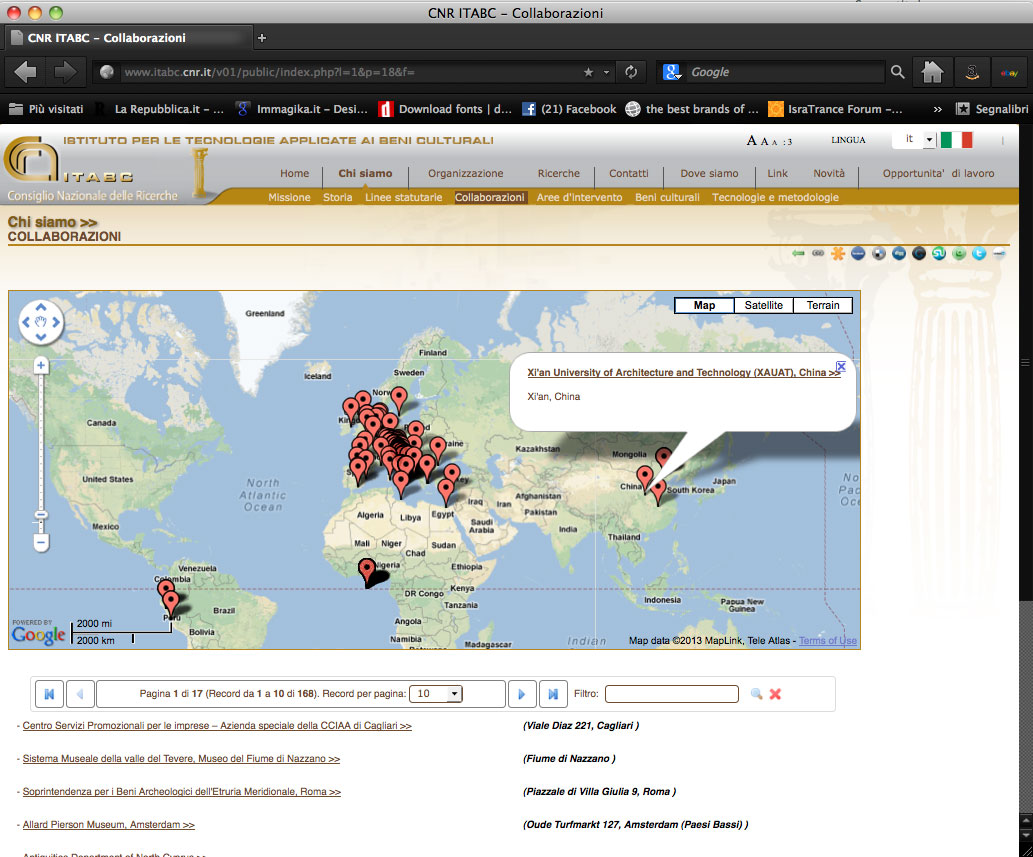Screen dimensions: 1033x857
Task: Reload the page with the refresh icon
Action: pyautogui.click(x=631, y=72)
